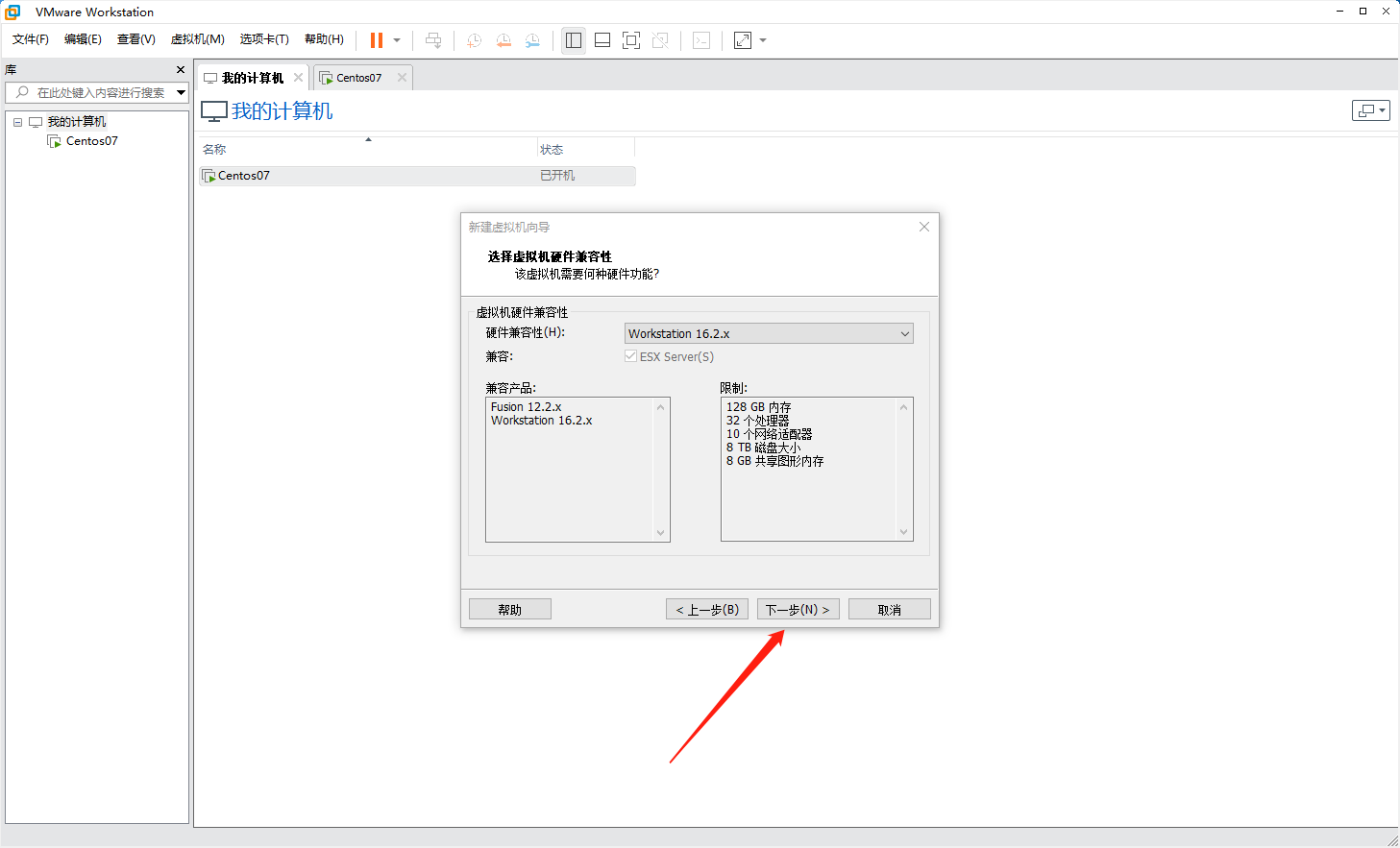This screenshot has width=1400, height=848.
Task: Click the Full Screen mode icon
Action: (631, 40)
